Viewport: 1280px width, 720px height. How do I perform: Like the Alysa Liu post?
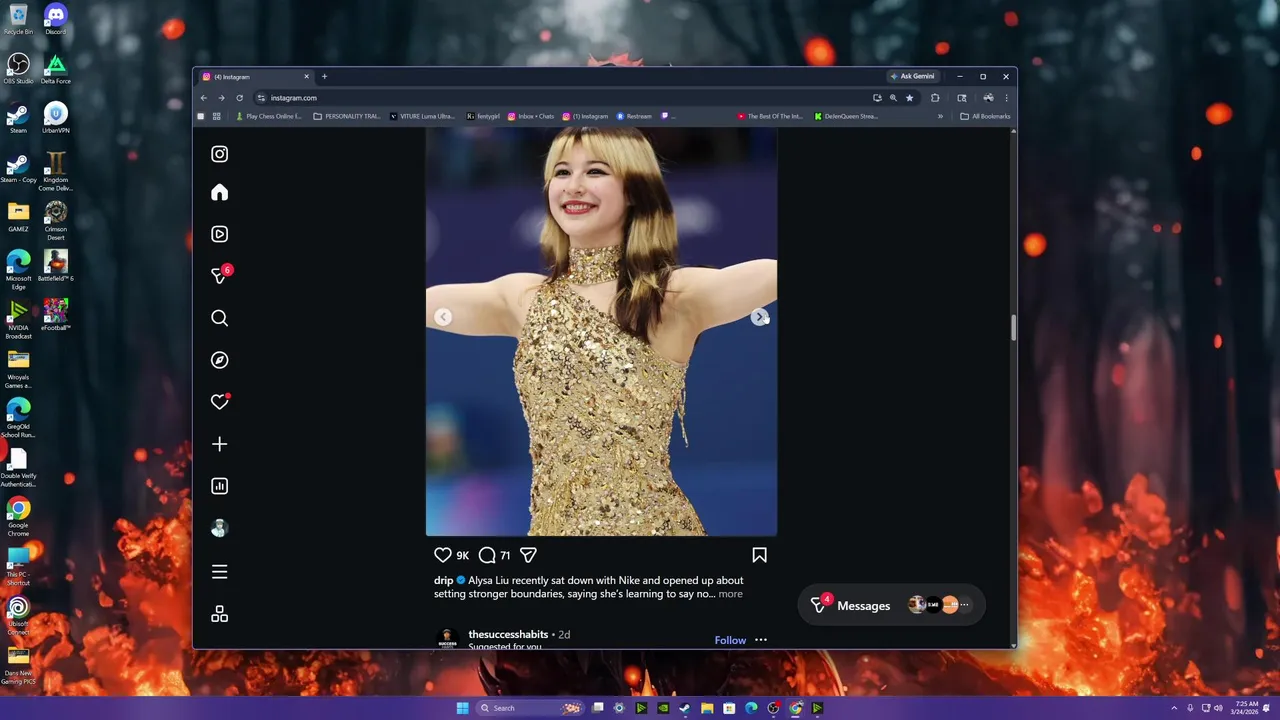pyautogui.click(x=443, y=555)
